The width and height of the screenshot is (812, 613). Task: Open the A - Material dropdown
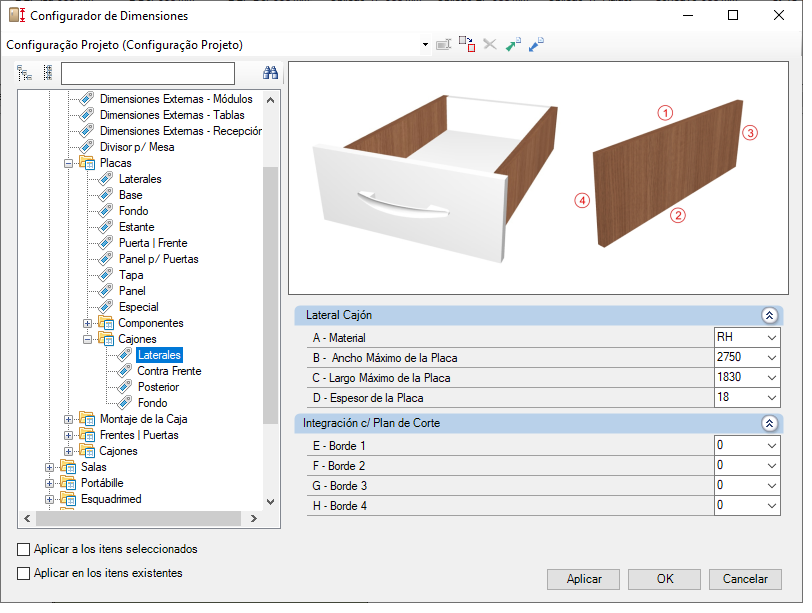point(772,338)
